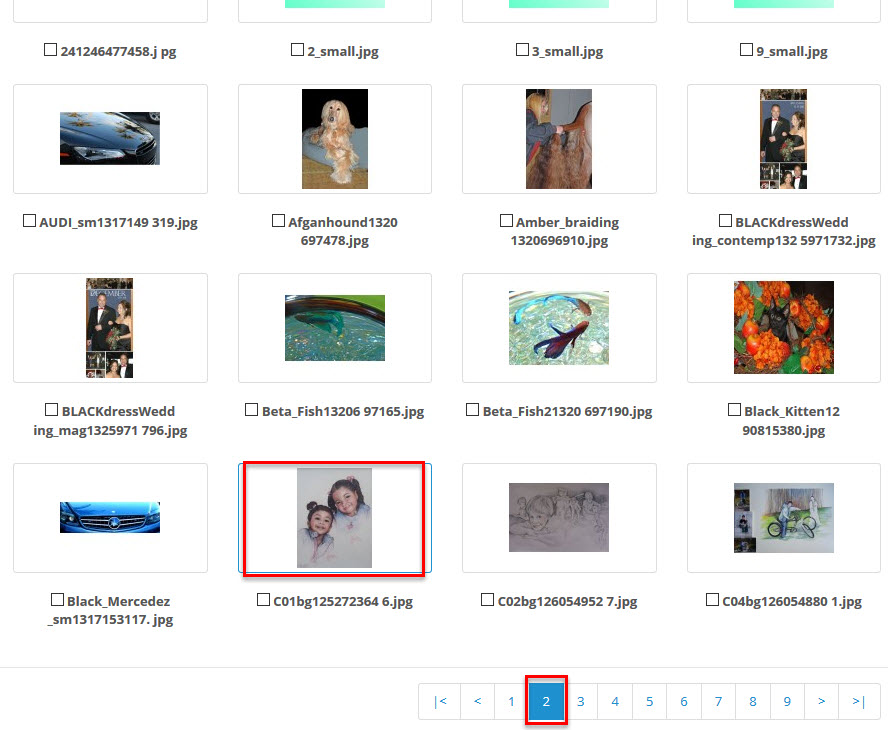Switch to page 1
The width and height of the screenshot is (888, 730).
[x=511, y=702]
